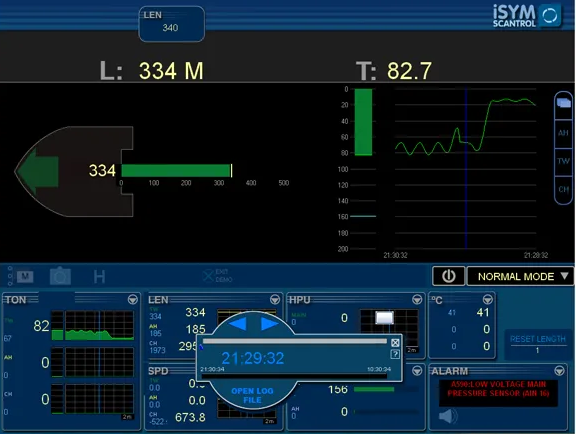Switch tension graph to CH
The width and height of the screenshot is (576, 434).
(x=563, y=189)
